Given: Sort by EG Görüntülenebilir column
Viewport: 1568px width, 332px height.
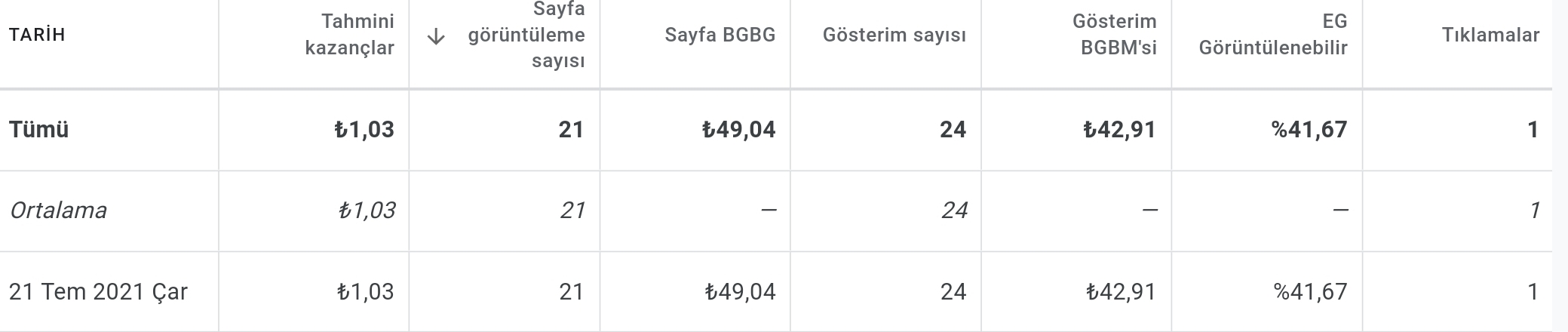Looking at the screenshot, I should 1273,35.
